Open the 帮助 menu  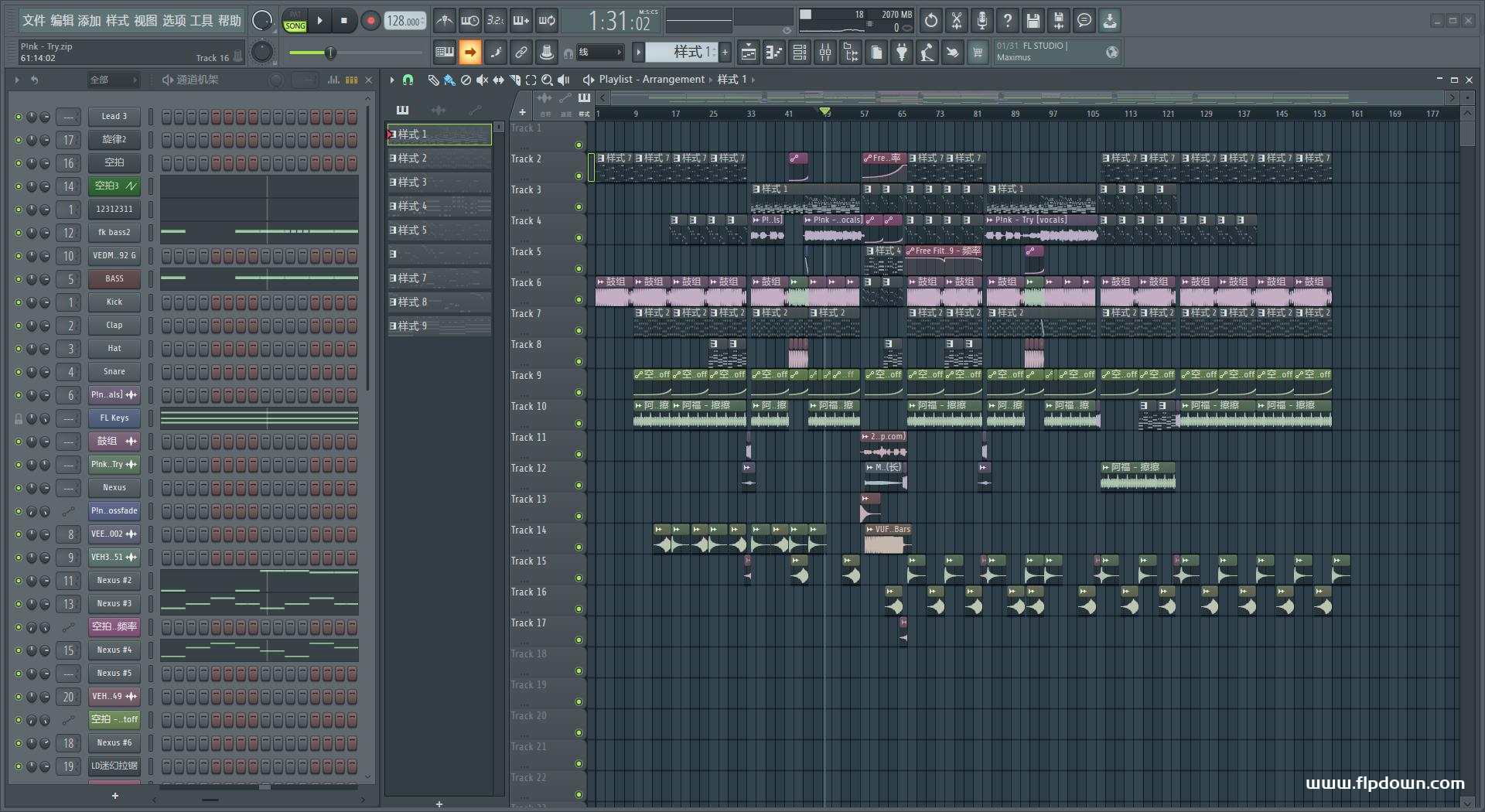[x=230, y=21]
